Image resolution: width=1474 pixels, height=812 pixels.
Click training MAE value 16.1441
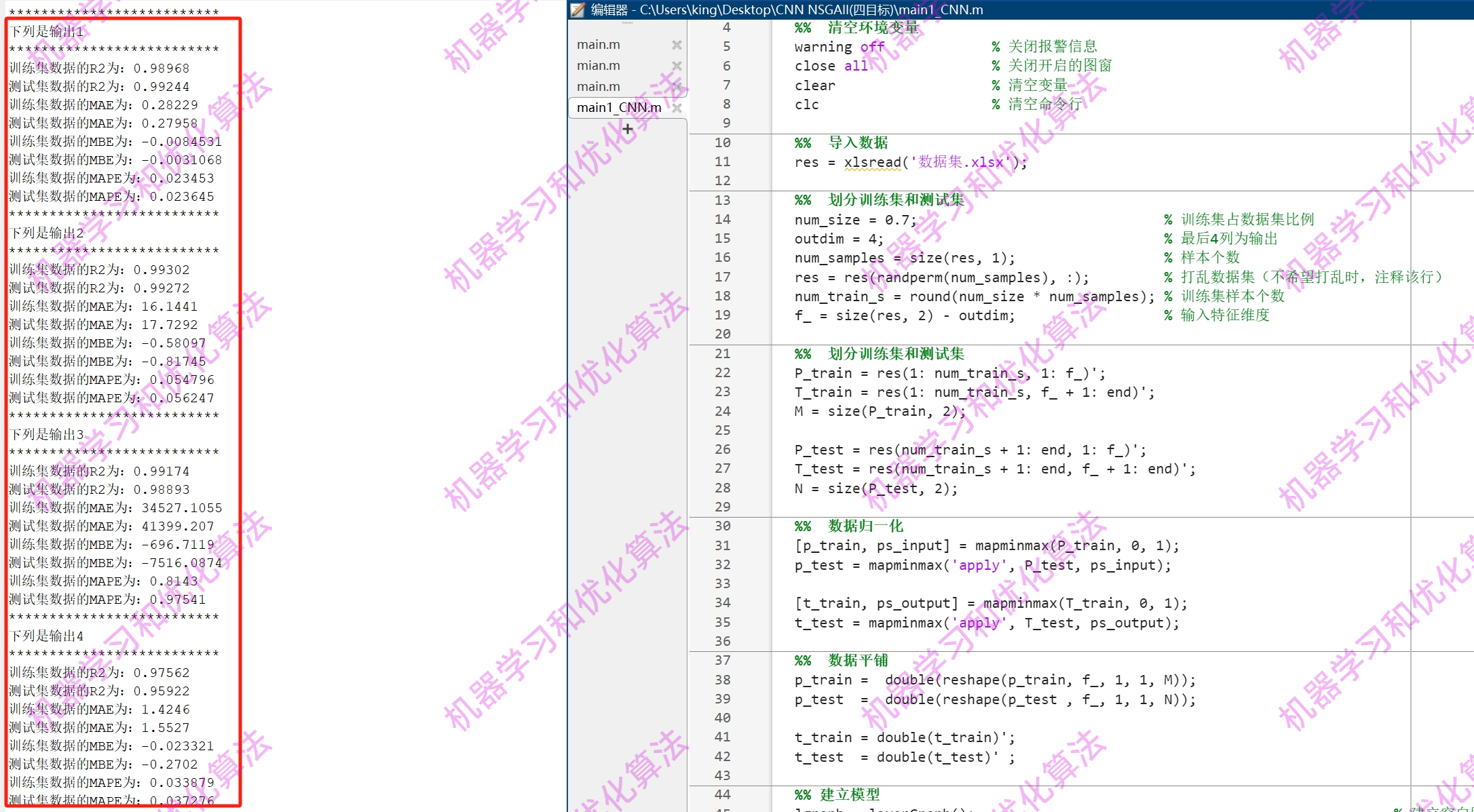[x=170, y=306]
